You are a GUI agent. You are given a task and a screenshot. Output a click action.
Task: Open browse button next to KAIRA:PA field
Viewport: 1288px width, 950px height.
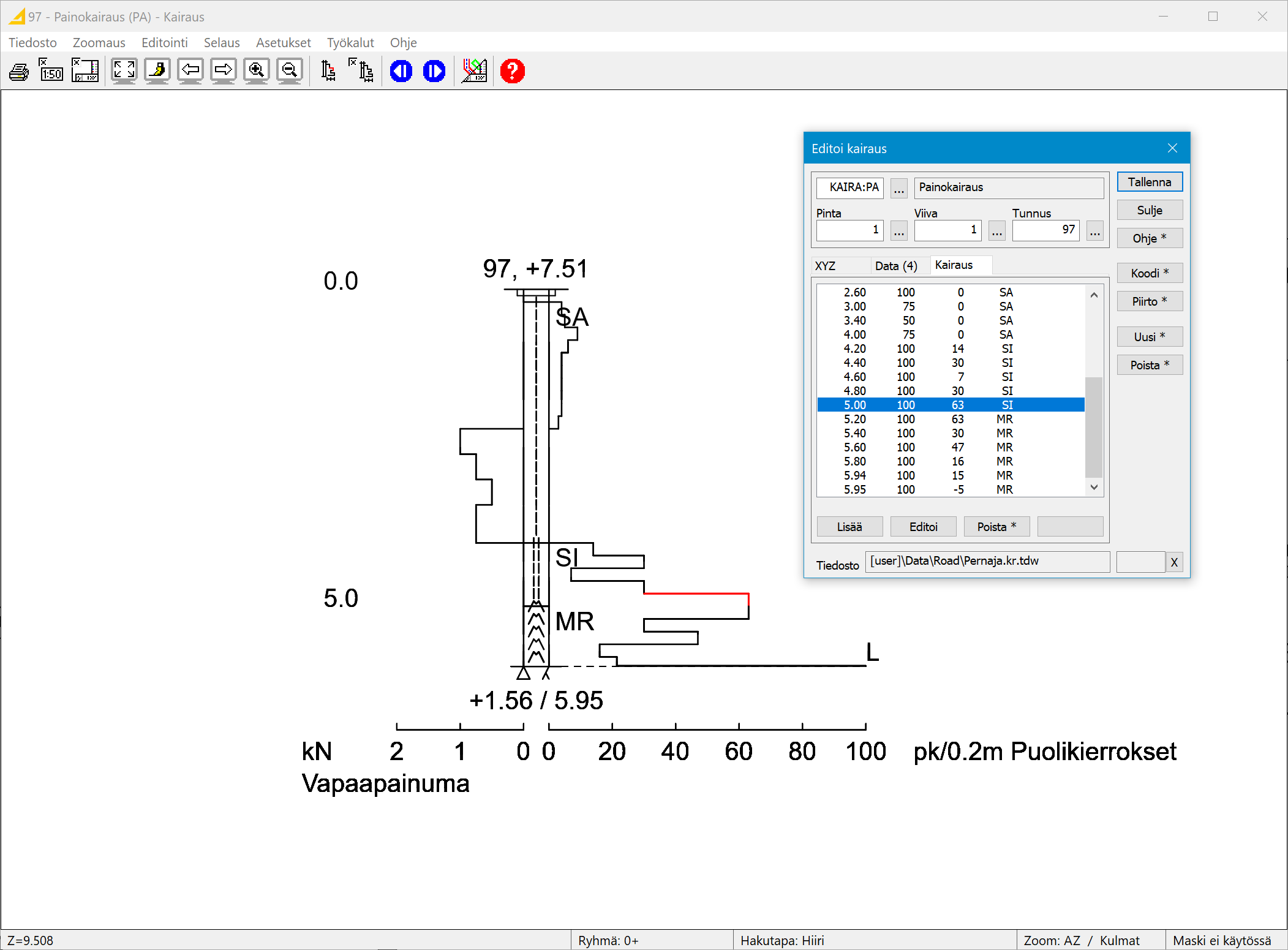tap(898, 188)
